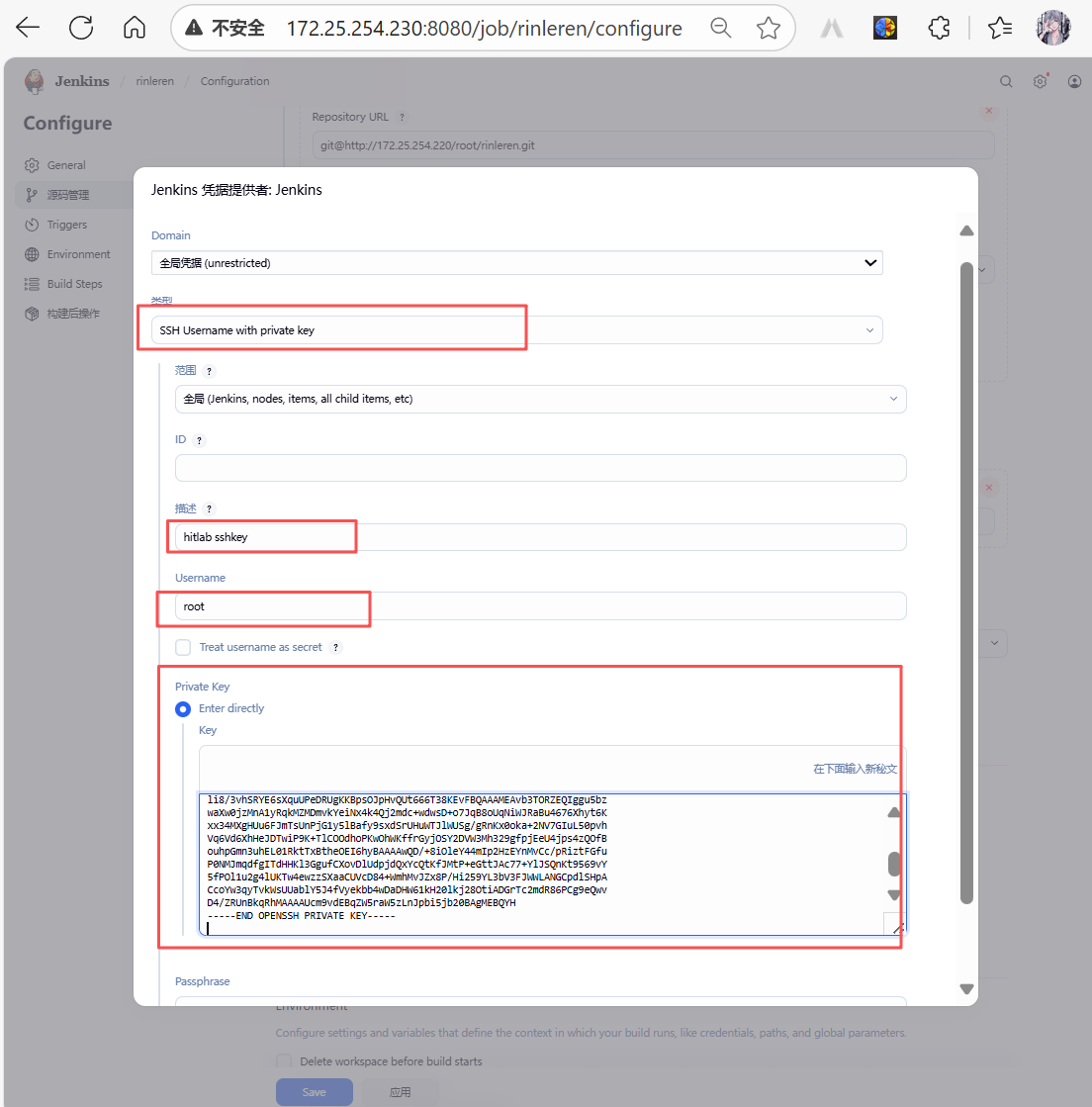Screen dimensions: 1092x1107
Task: Click key textarea scrollbar down arrow
Action: click(x=893, y=894)
